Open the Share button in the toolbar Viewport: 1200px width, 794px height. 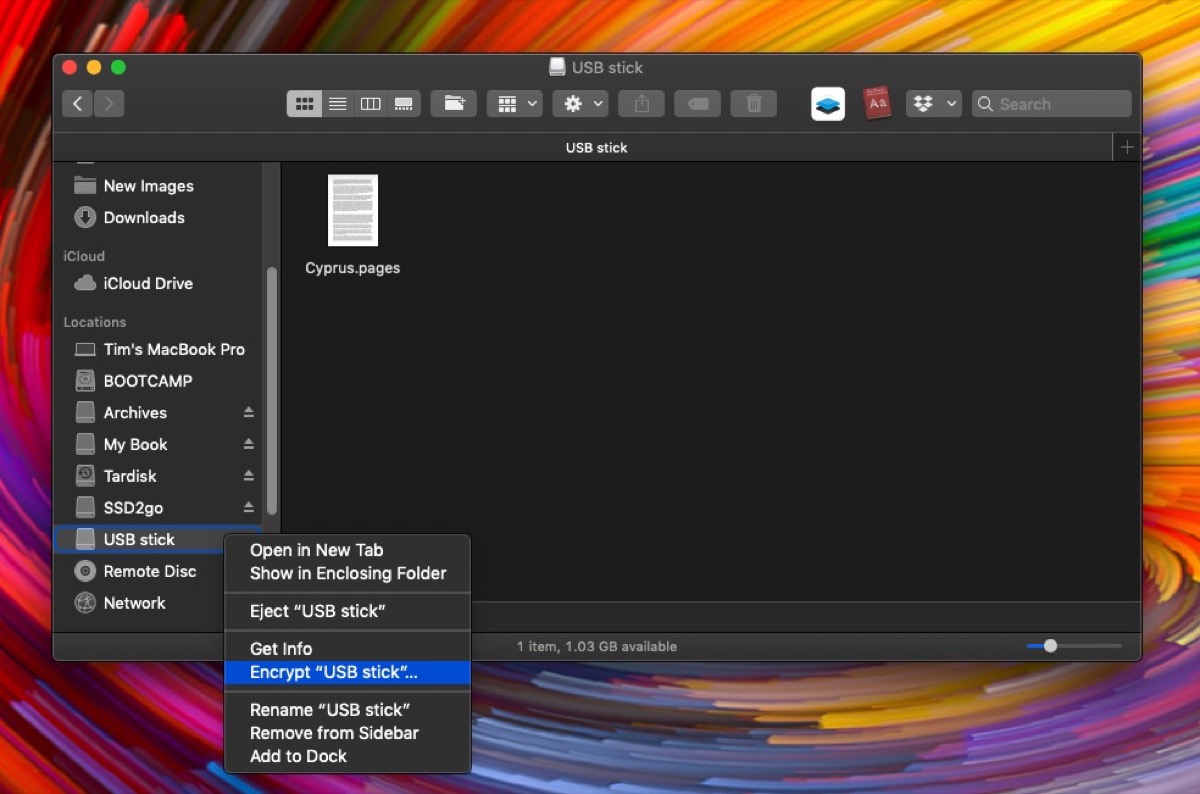(641, 103)
